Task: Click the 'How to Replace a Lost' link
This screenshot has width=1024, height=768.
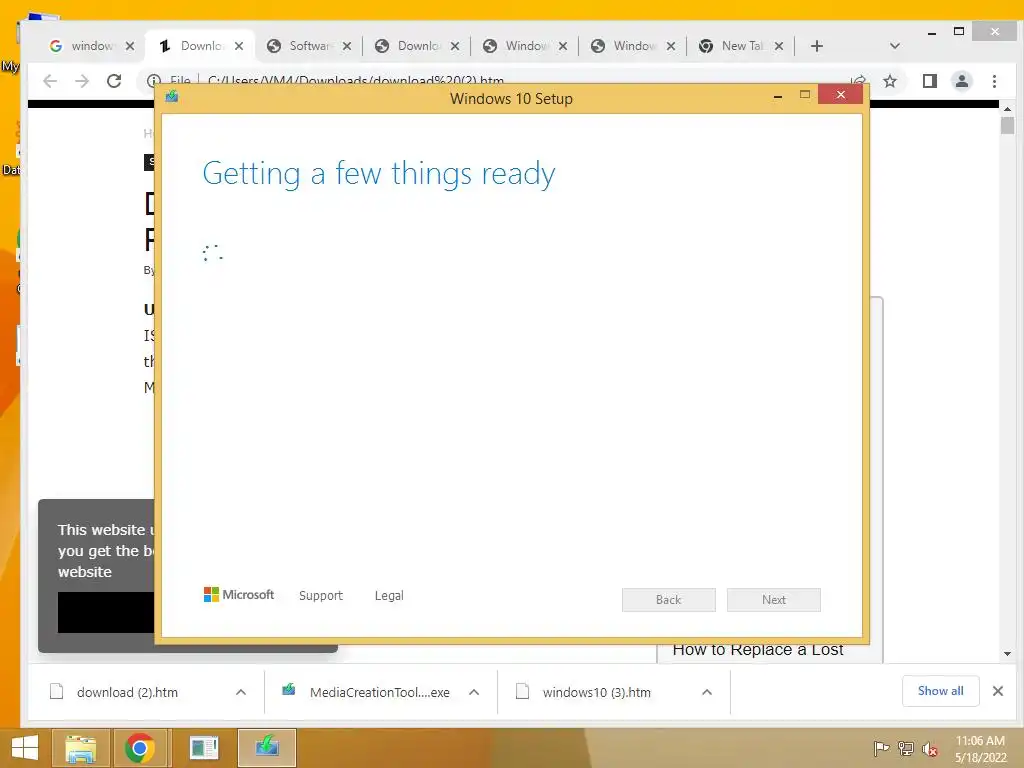Action: pyautogui.click(x=758, y=649)
